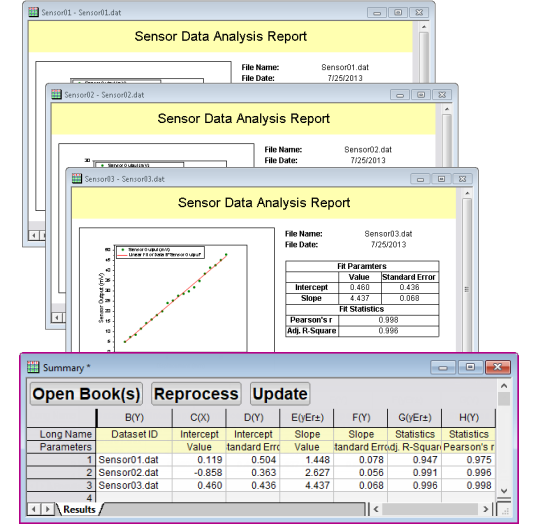Click Sensor01 vertical scrollbar up arrow
The height and width of the screenshot is (526, 547).
(x=424, y=27)
